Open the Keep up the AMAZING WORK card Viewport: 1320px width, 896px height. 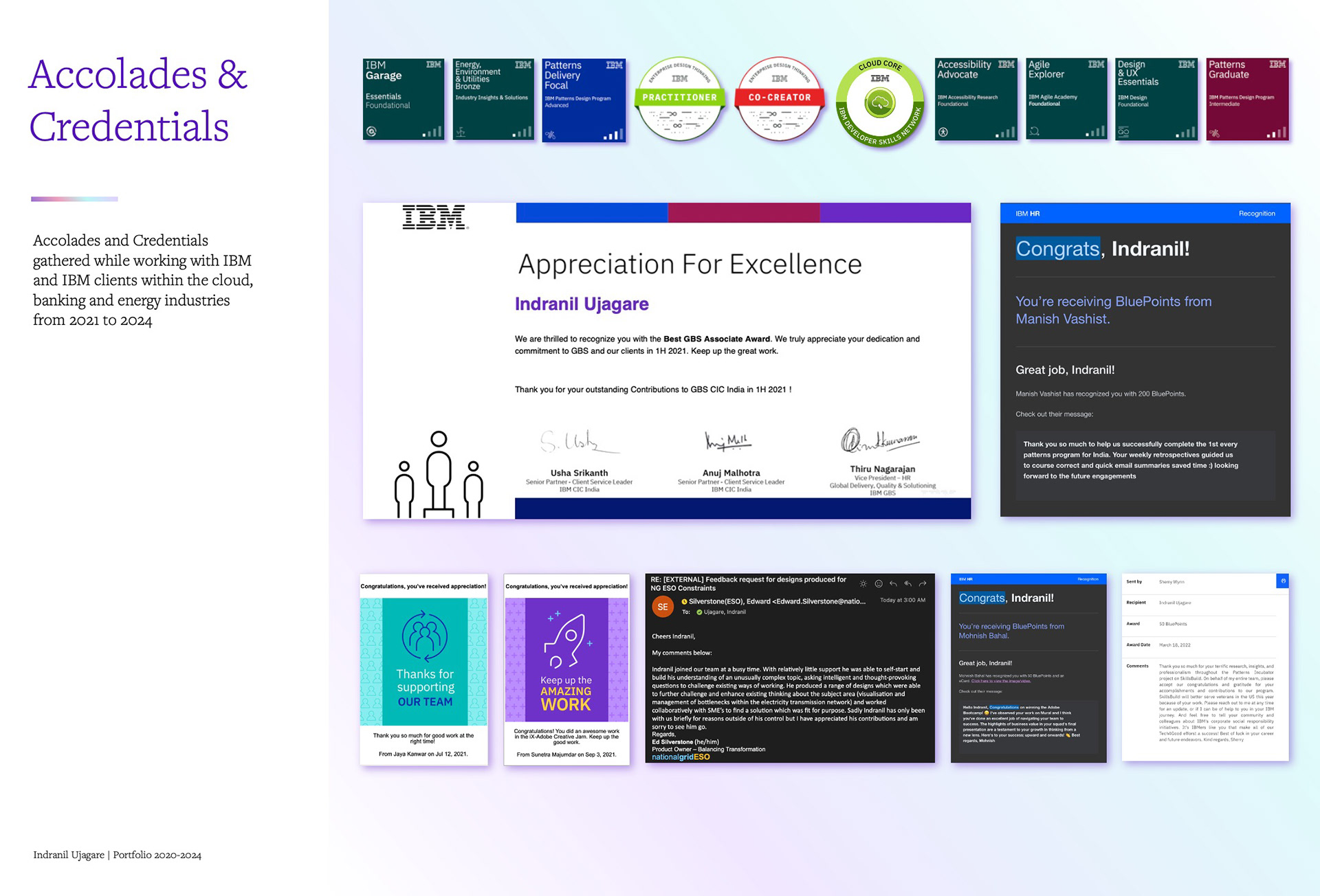coord(566,669)
